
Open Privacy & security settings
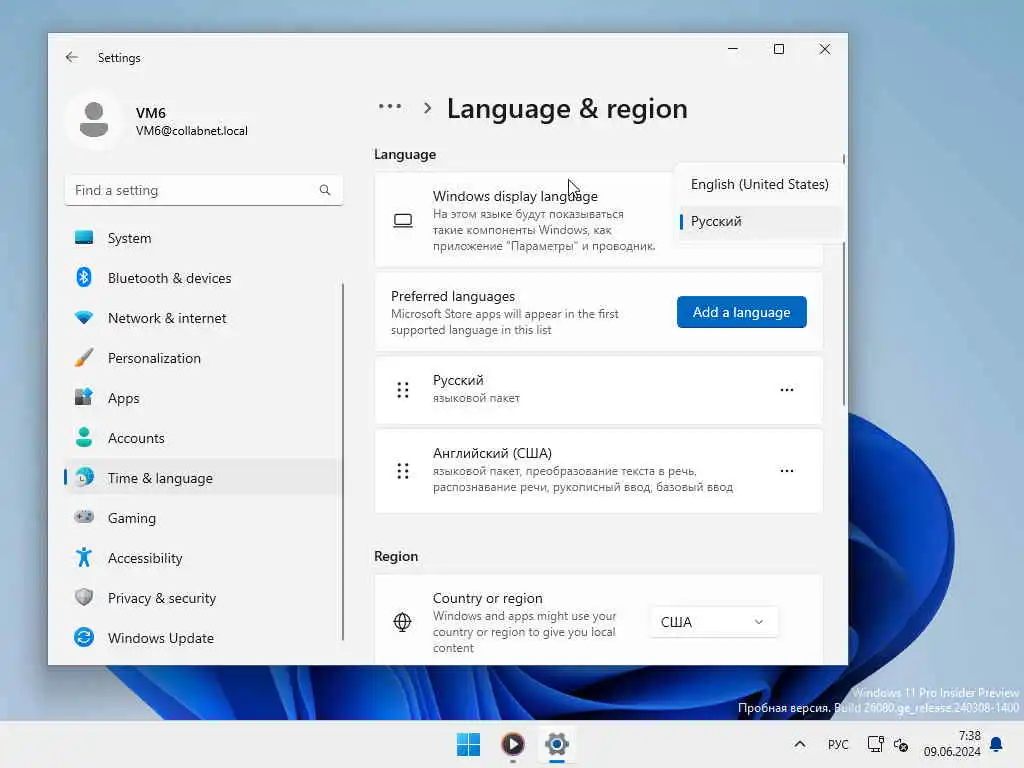pos(204,598)
